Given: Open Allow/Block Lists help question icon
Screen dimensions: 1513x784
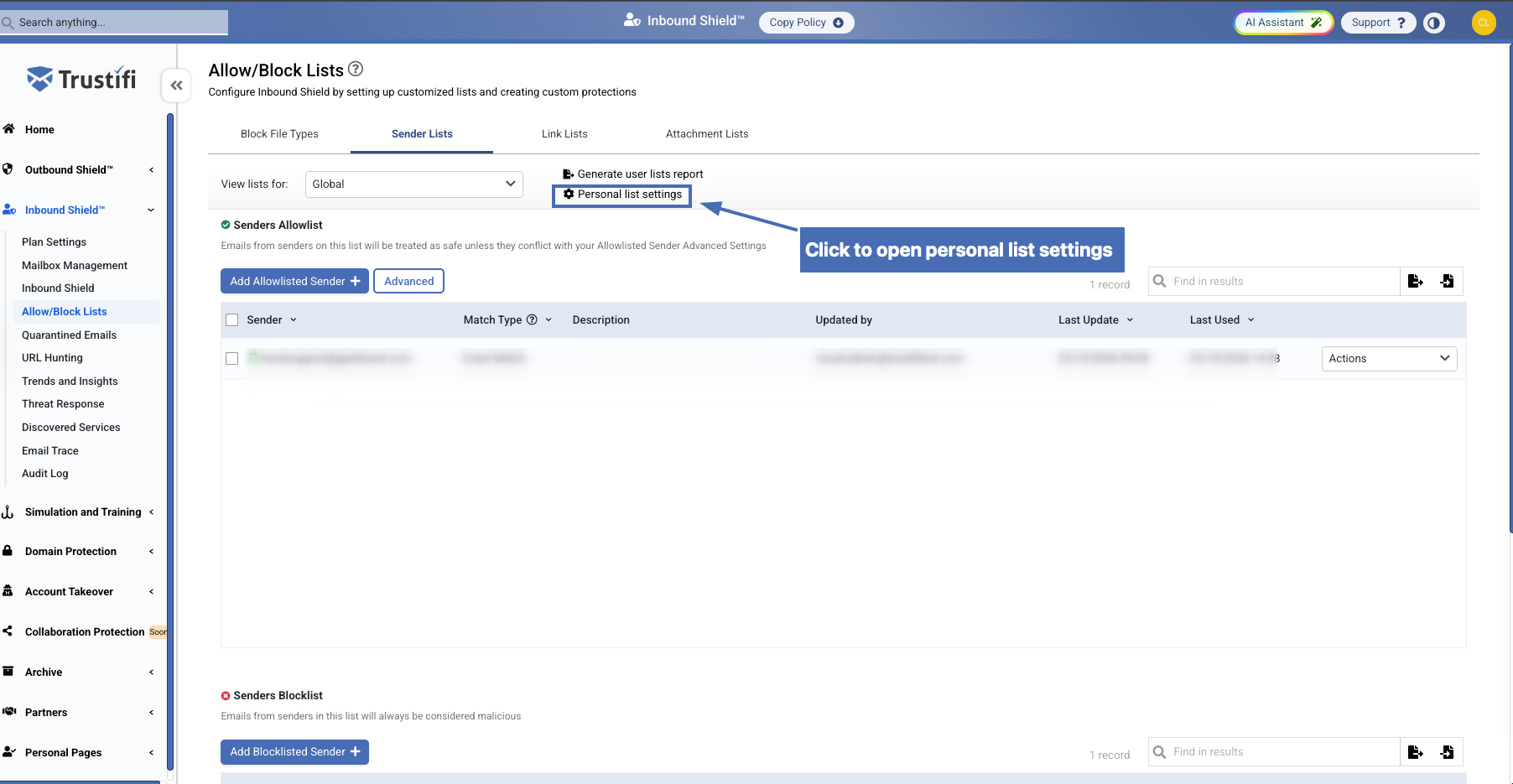Looking at the screenshot, I should pos(356,69).
